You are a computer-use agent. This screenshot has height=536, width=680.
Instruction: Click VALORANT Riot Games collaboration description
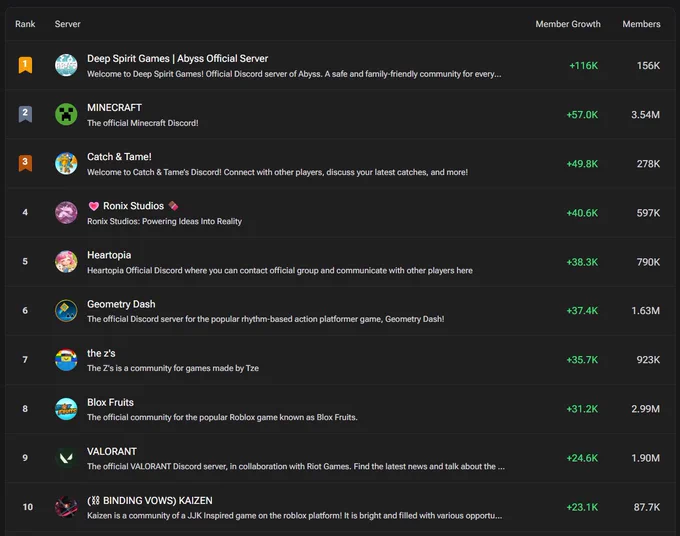[296, 467]
